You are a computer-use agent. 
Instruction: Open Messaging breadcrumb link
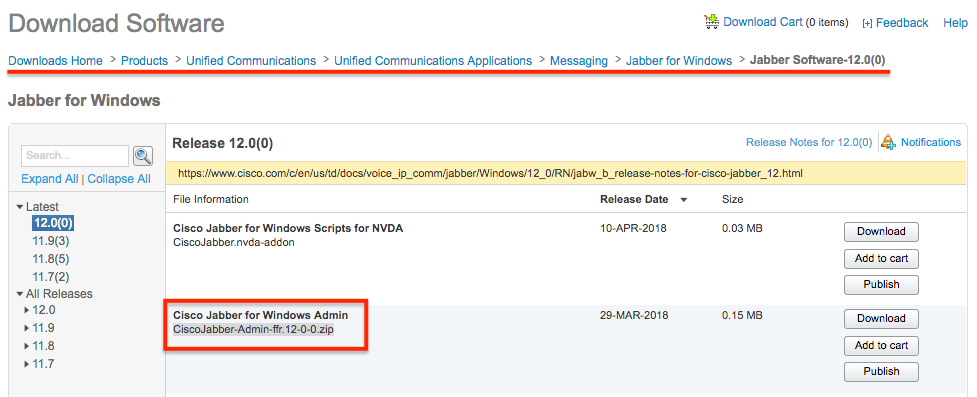click(x=579, y=61)
